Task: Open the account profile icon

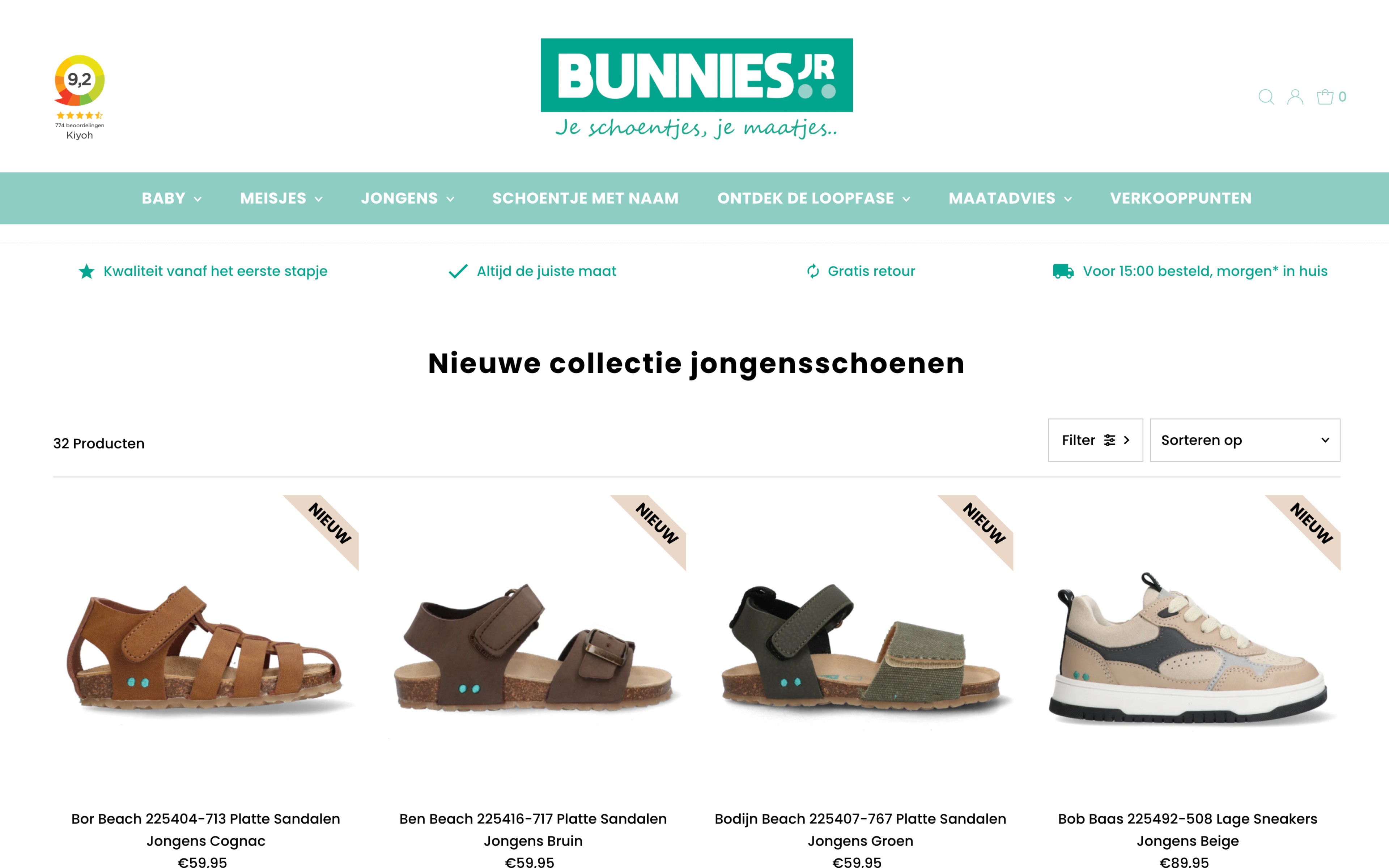Action: (x=1295, y=97)
